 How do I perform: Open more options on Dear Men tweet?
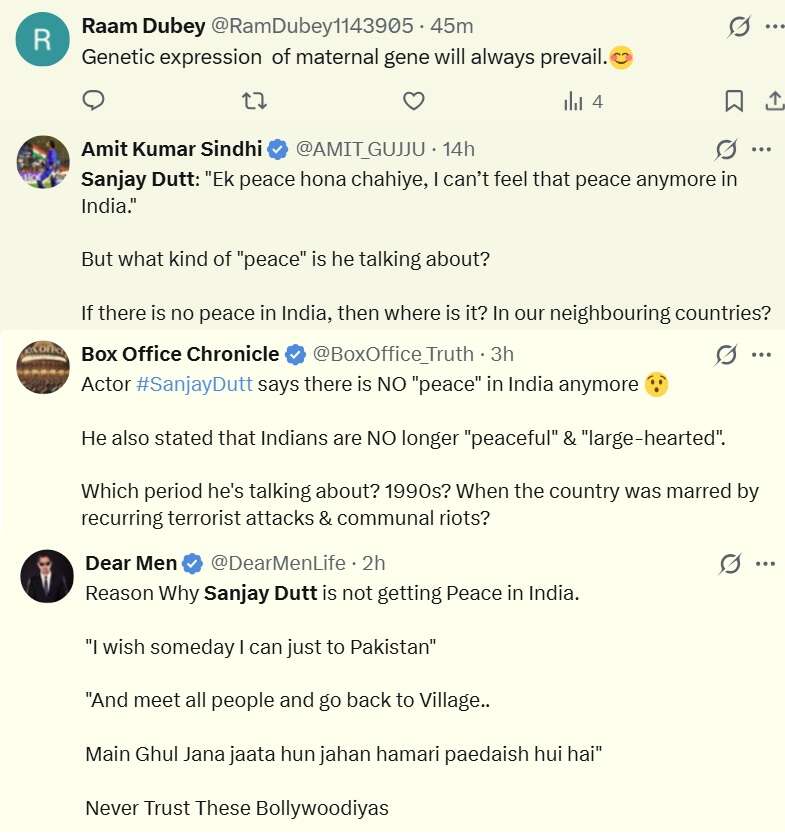coord(765,563)
